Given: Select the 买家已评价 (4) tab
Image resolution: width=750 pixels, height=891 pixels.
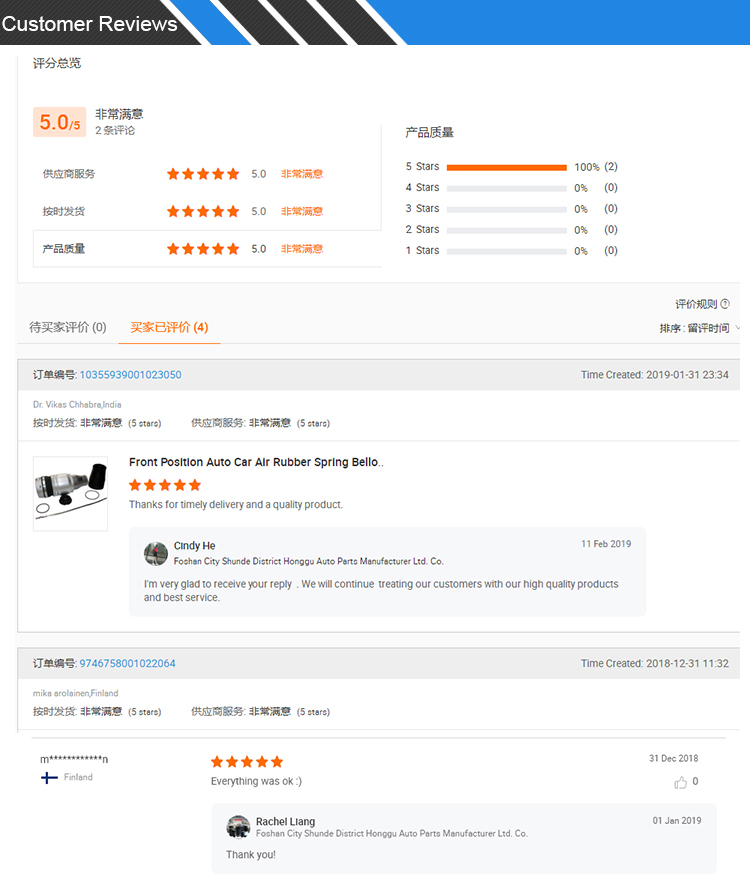Looking at the screenshot, I should [169, 327].
